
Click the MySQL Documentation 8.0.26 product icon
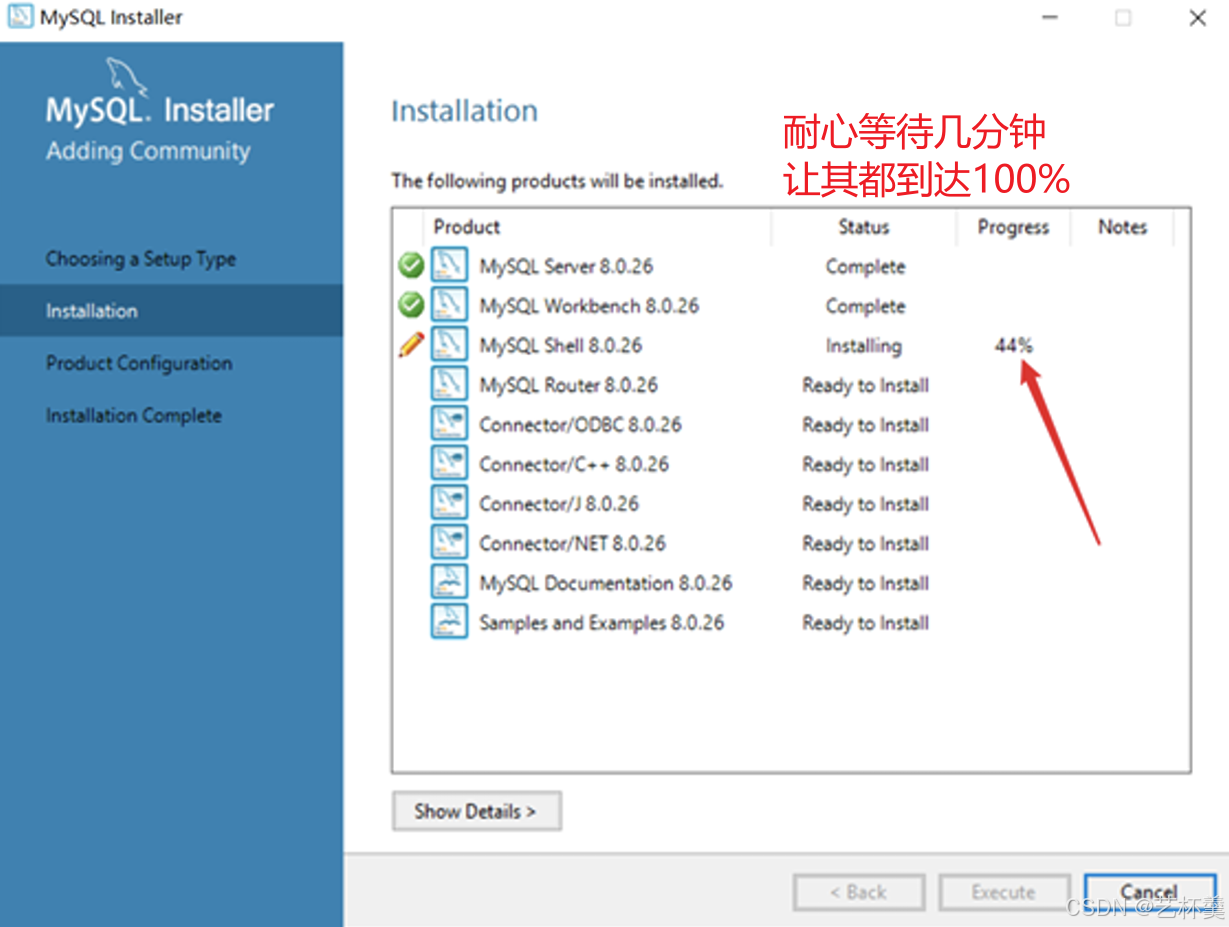point(449,582)
